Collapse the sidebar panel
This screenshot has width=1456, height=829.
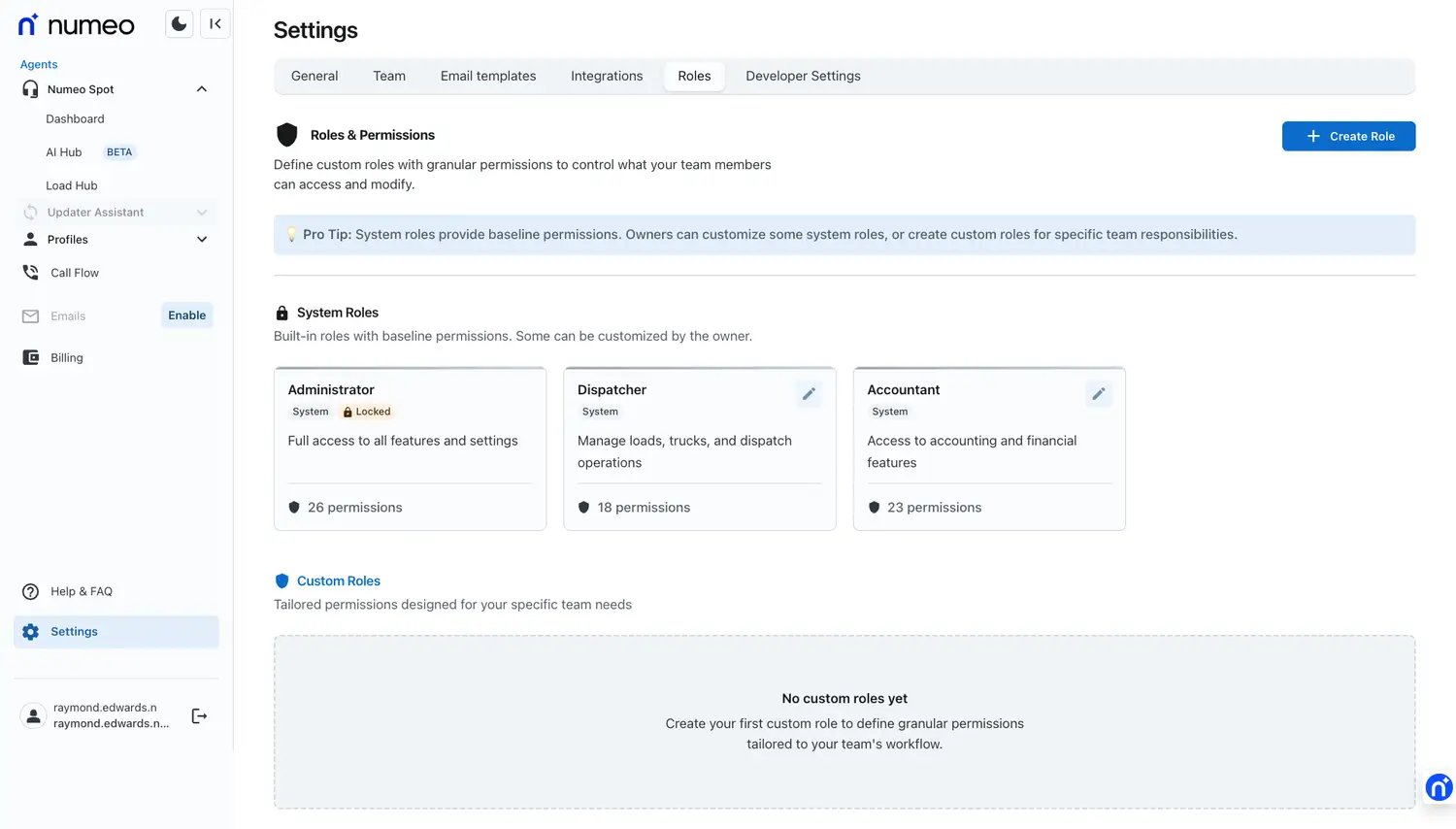215,24
